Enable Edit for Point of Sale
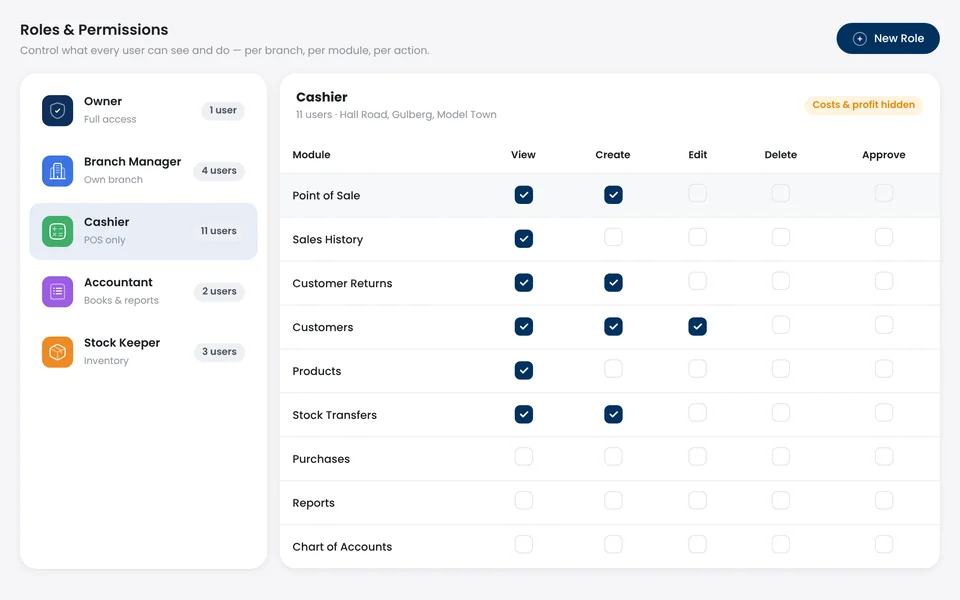 pos(697,193)
